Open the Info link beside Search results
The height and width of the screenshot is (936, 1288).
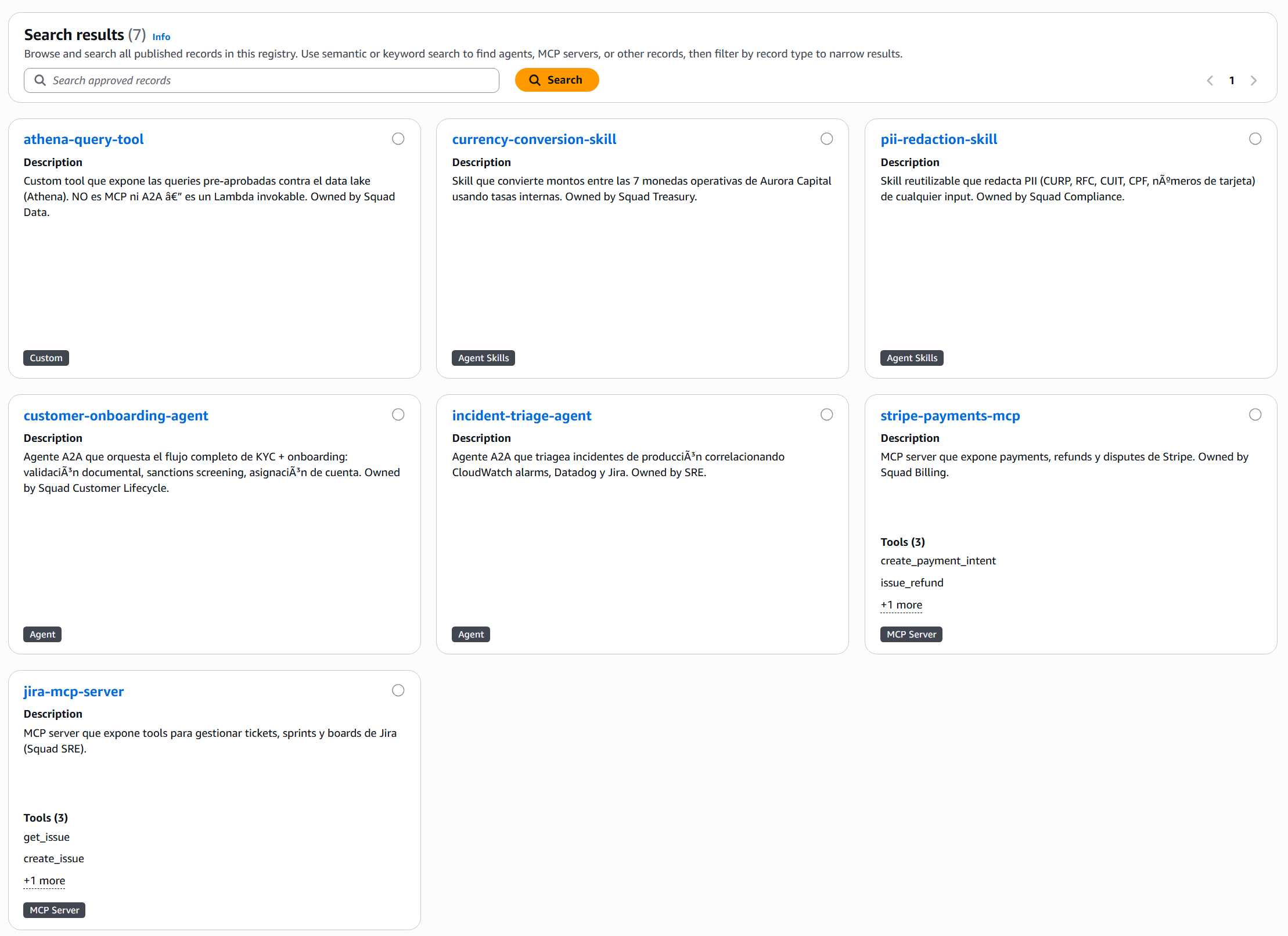(x=161, y=37)
